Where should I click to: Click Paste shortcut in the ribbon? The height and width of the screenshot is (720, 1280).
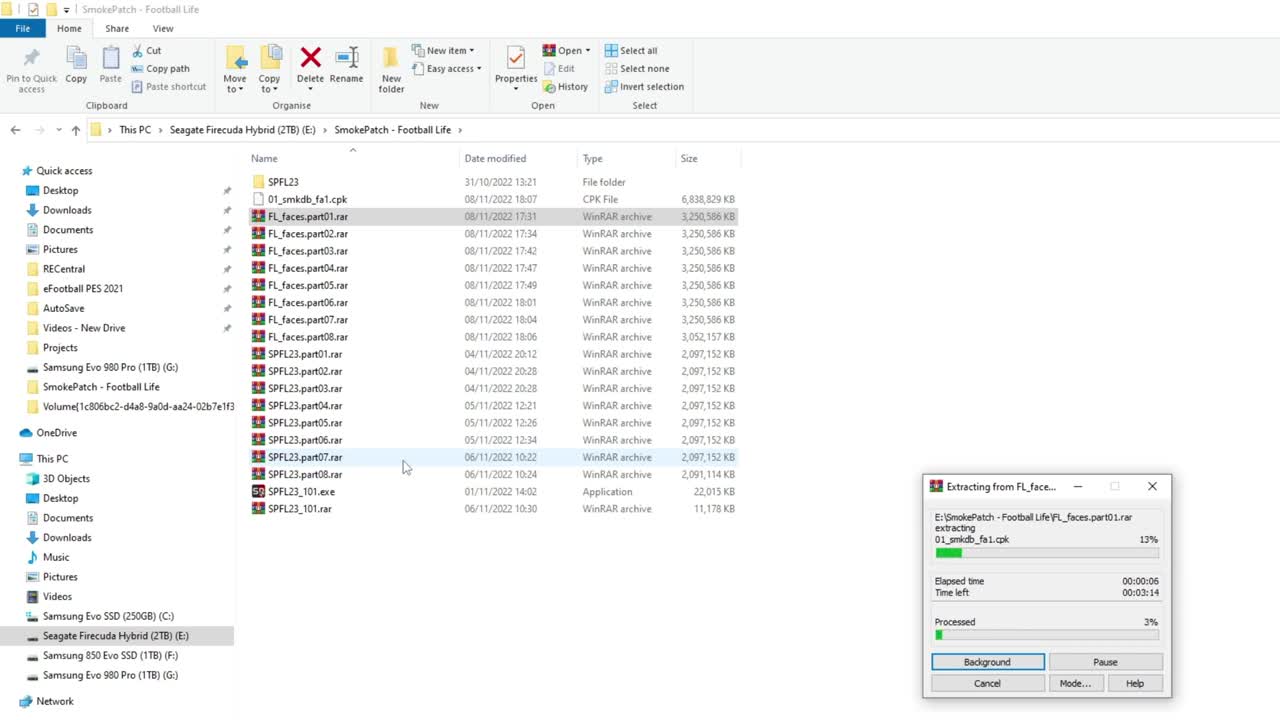(168, 86)
